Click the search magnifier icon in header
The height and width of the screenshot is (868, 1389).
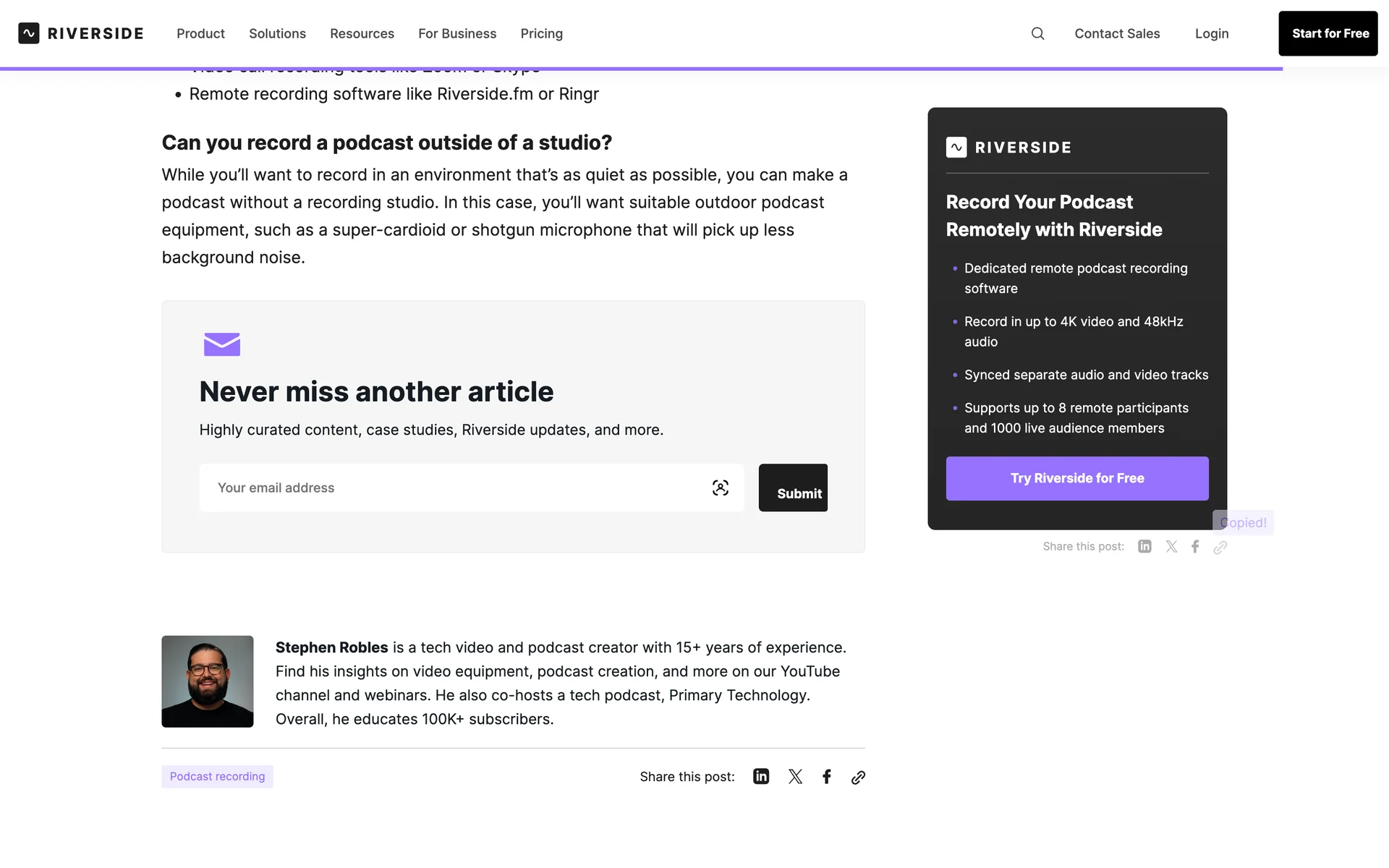pos(1037,33)
